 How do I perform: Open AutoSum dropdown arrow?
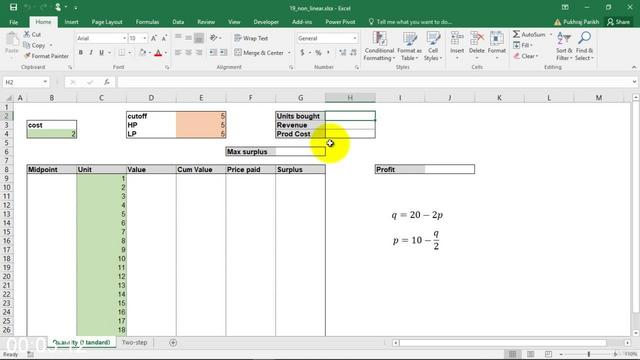(x=551, y=34)
